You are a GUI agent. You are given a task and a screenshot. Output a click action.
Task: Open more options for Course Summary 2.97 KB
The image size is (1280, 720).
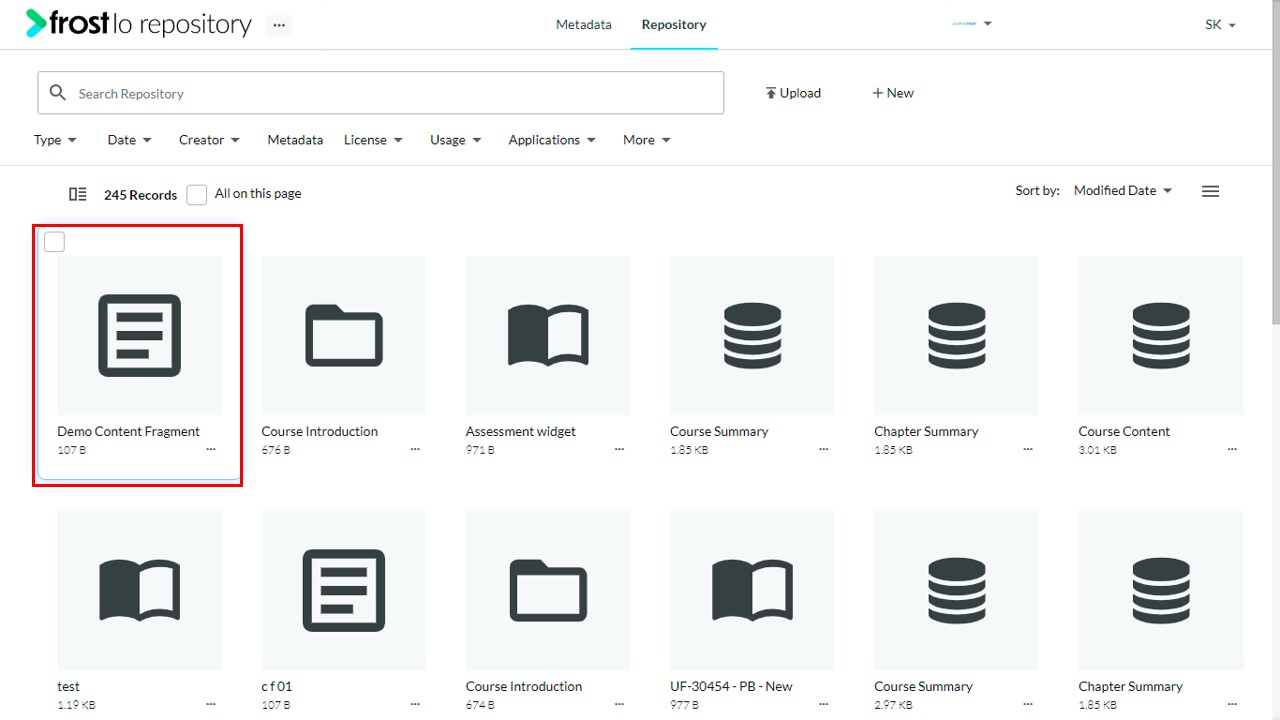pos(1028,705)
